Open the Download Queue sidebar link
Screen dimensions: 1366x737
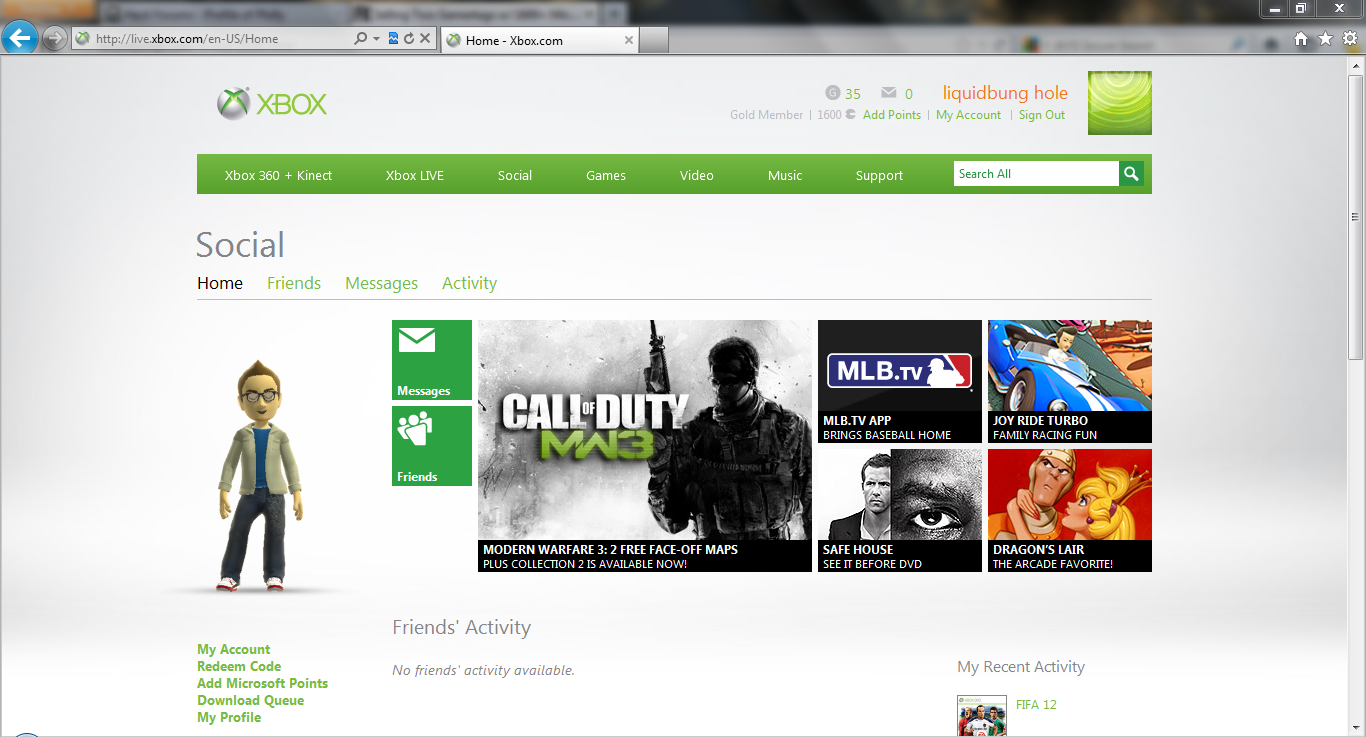point(251,701)
